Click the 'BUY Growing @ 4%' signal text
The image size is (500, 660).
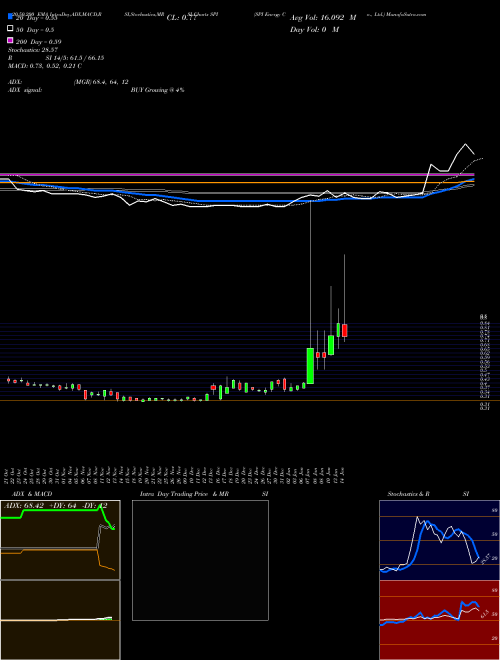pos(157,90)
